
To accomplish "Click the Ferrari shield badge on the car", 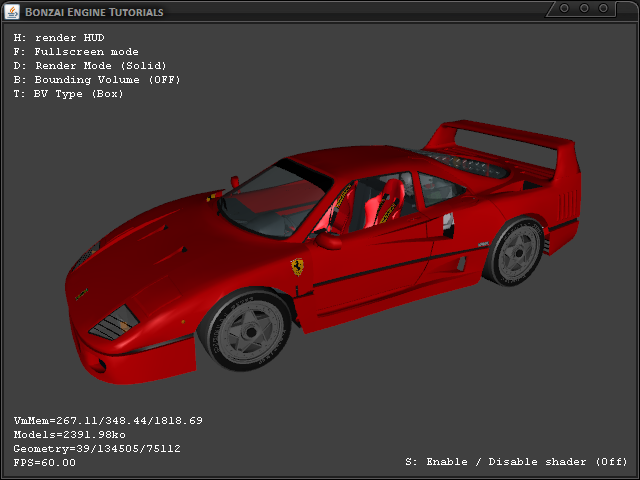I will [297, 267].
